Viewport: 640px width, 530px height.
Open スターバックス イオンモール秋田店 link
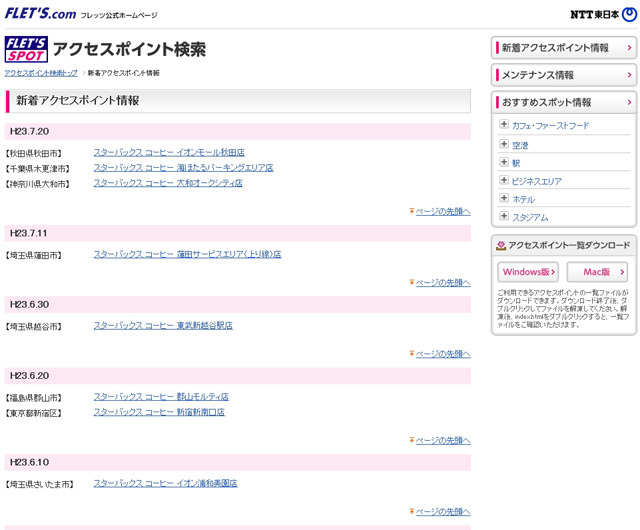tap(169, 153)
